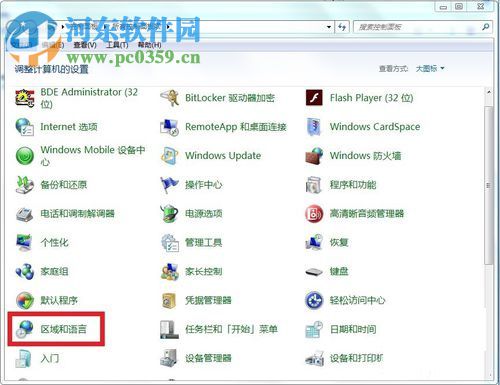Open Windows 防火墙 settings

click(353, 156)
